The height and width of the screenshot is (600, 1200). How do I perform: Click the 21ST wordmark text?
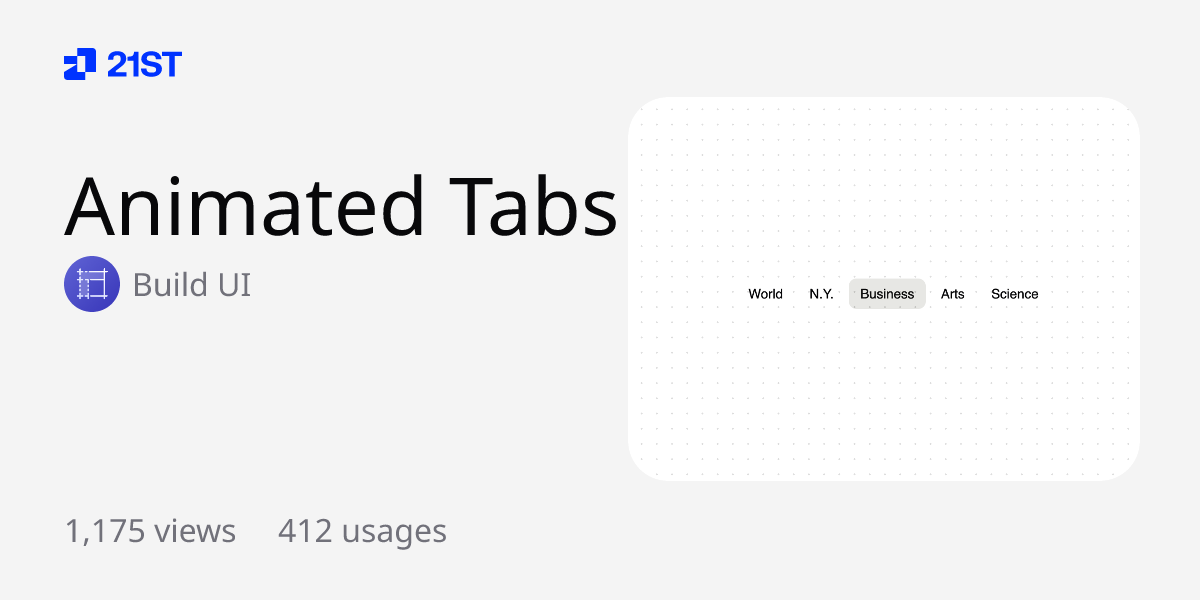145,64
